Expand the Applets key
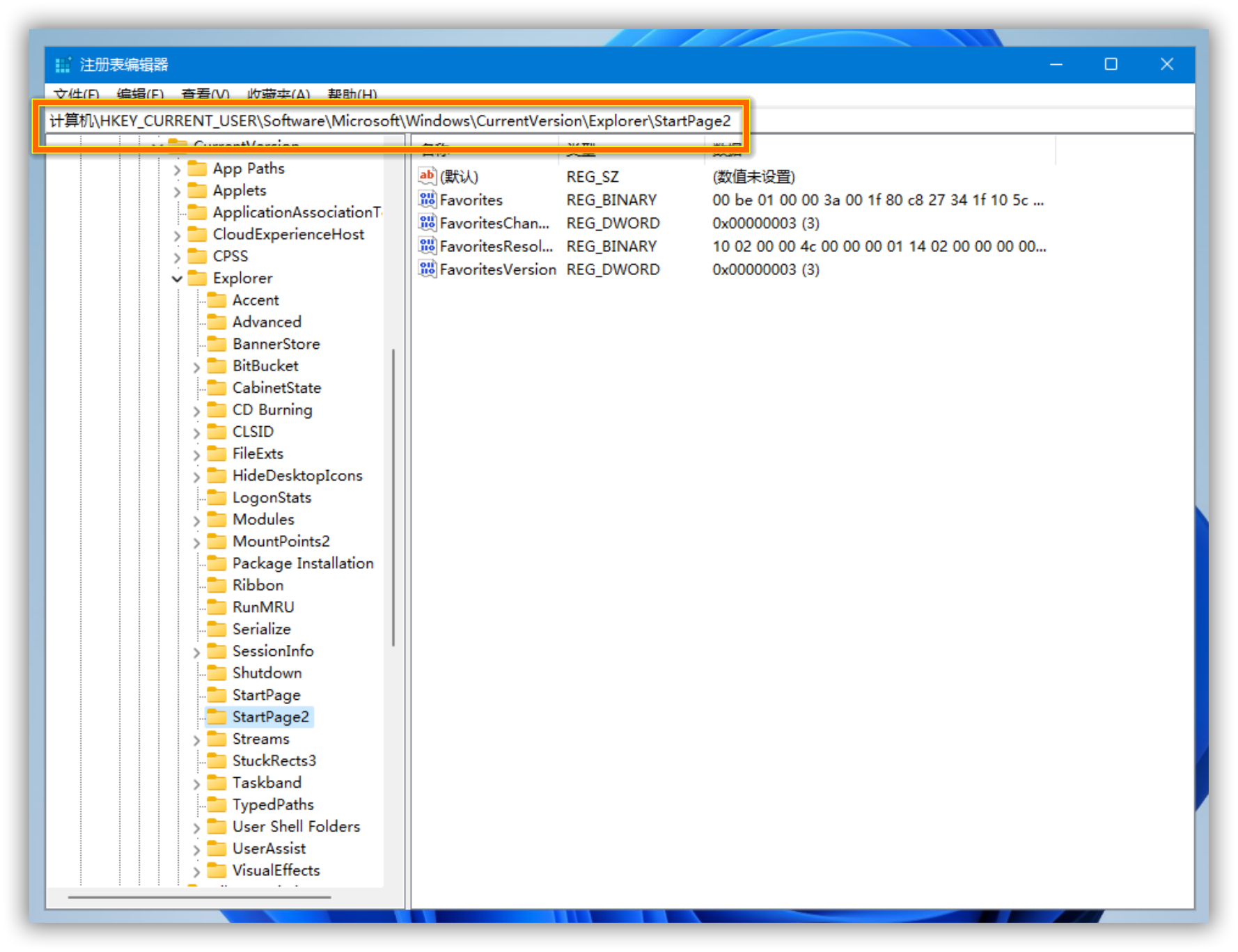This screenshot has width=1238, height=952. tap(177, 191)
